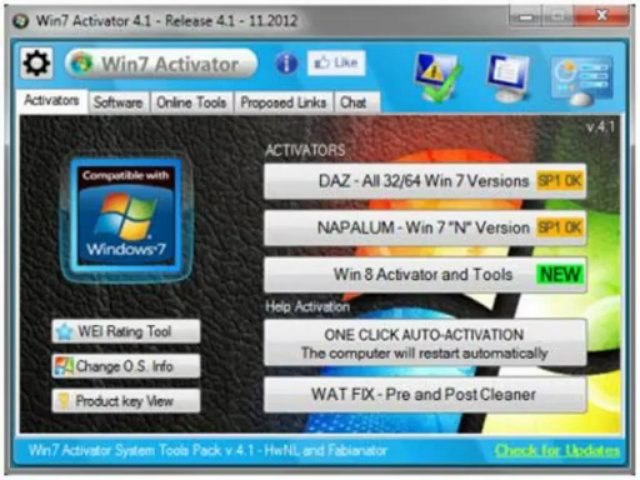Open settings via the gear icon
The width and height of the screenshot is (640, 480).
click(37, 63)
